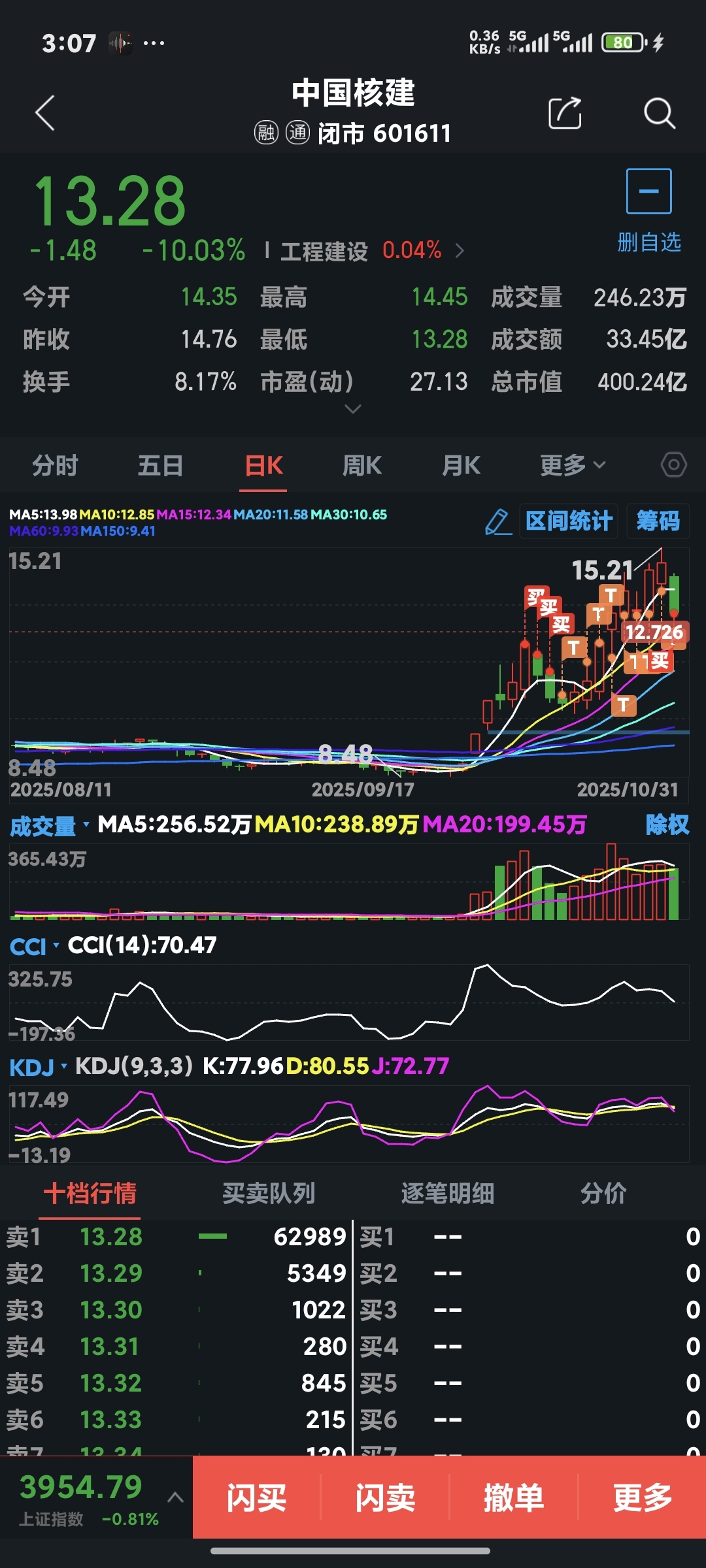The height and width of the screenshot is (1568, 706).
Task: Tap 闪卖 quick sell button
Action: [x=385, y=1497]
